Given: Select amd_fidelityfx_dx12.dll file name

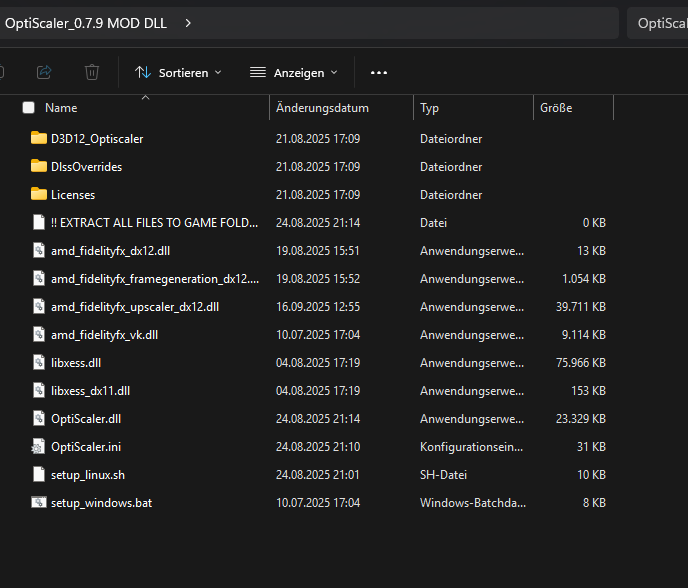Looking at the screenshot, I should coord(111,251).
